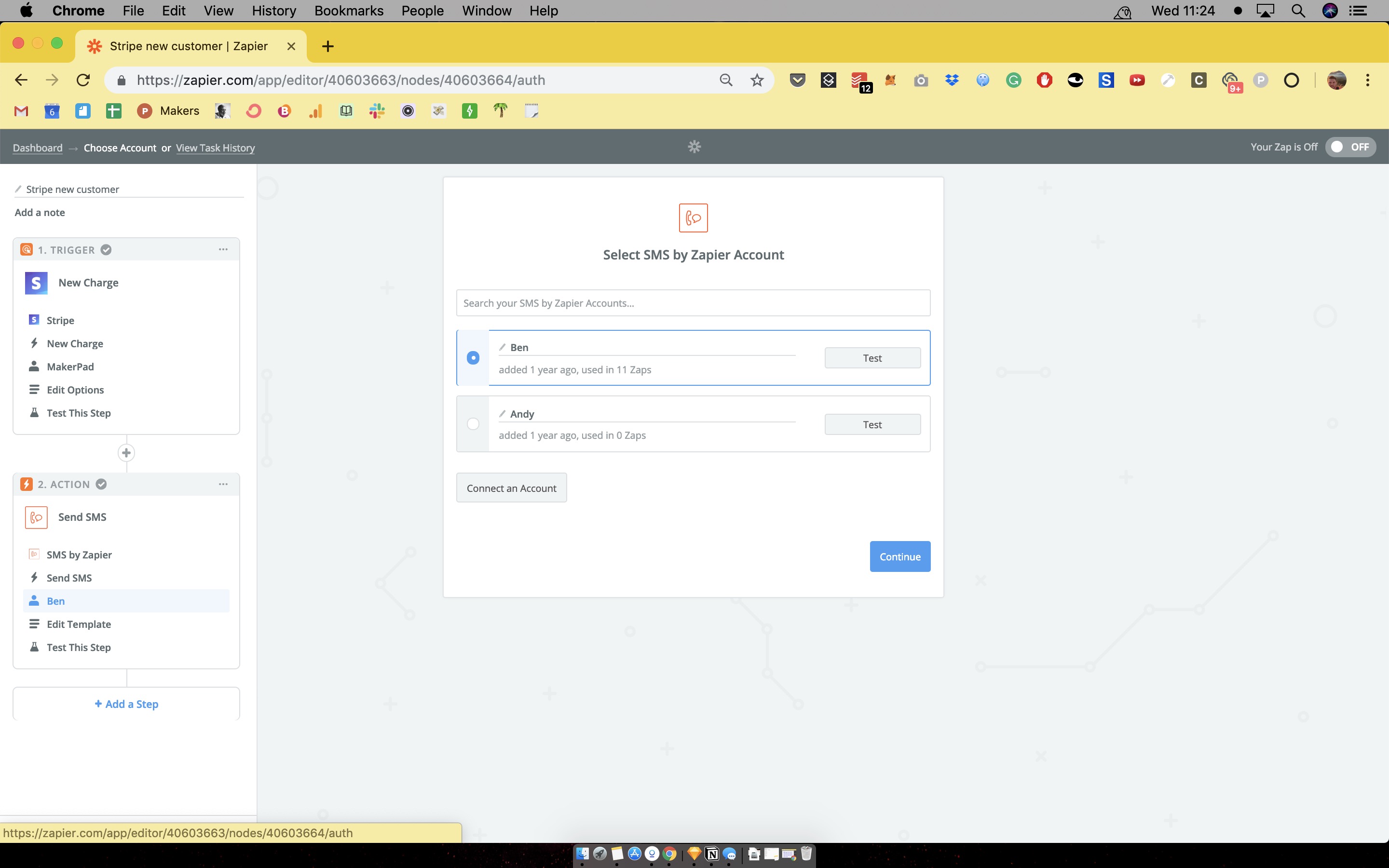Open Notion from the Dock
This screenshot has height=868, width=1389.
point(712,854)
